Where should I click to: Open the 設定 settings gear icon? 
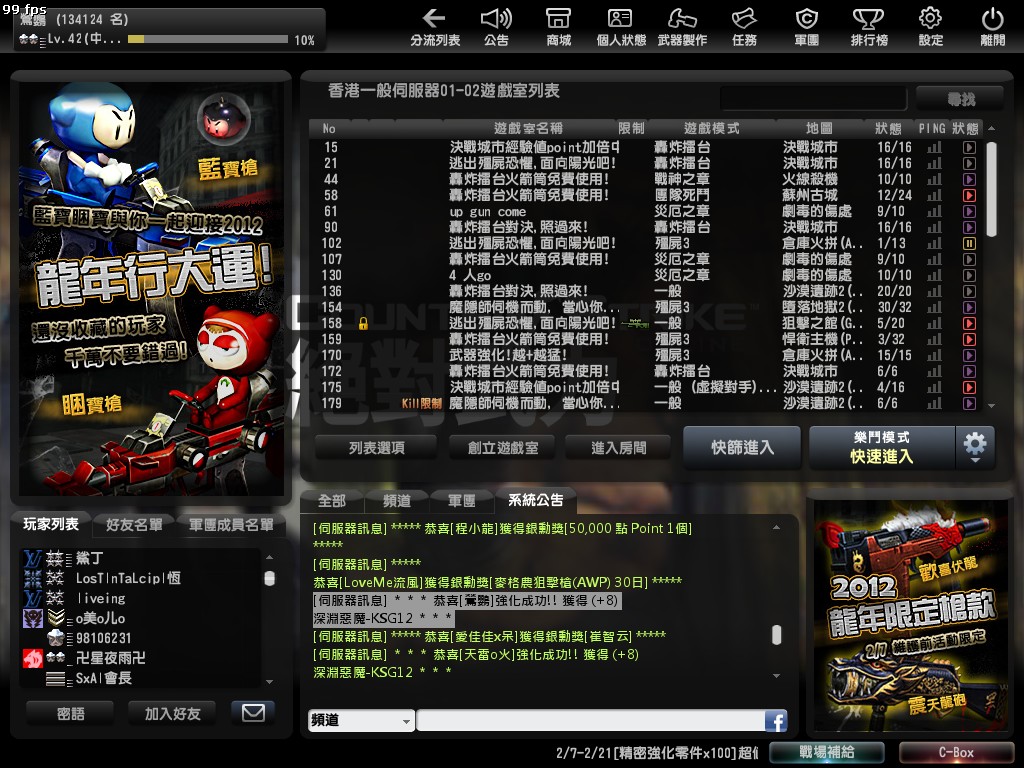point(930,20)
